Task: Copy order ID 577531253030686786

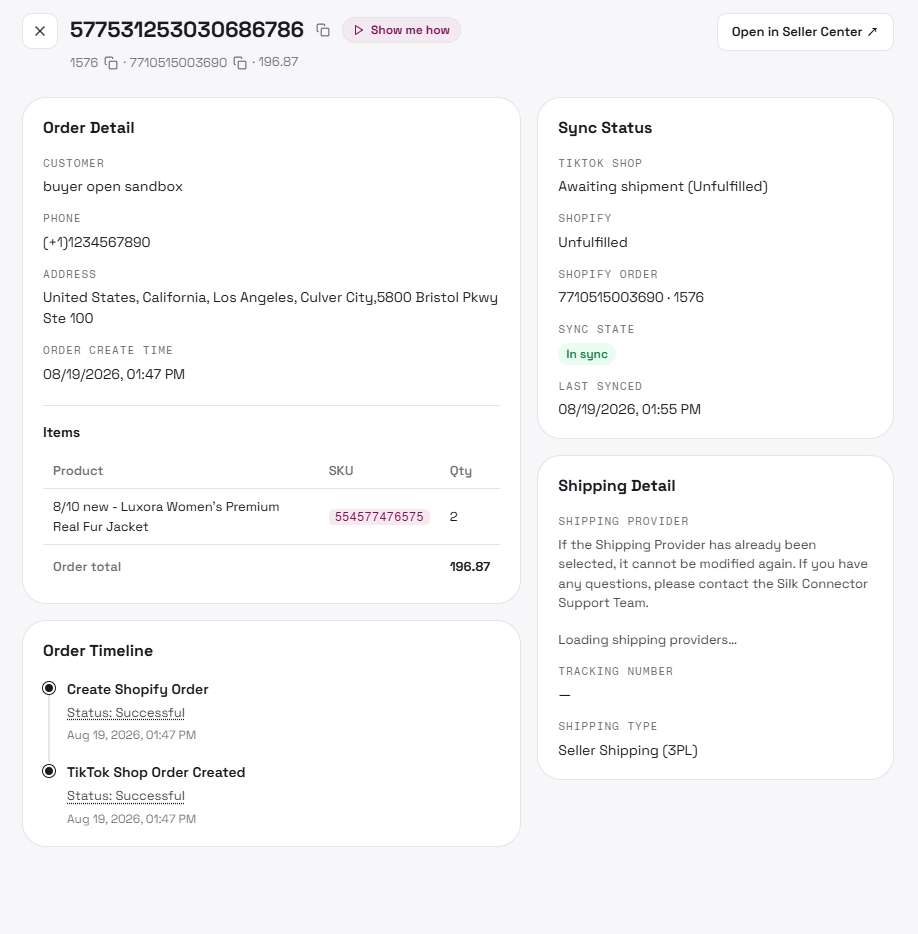Action: tap(323, 30)
